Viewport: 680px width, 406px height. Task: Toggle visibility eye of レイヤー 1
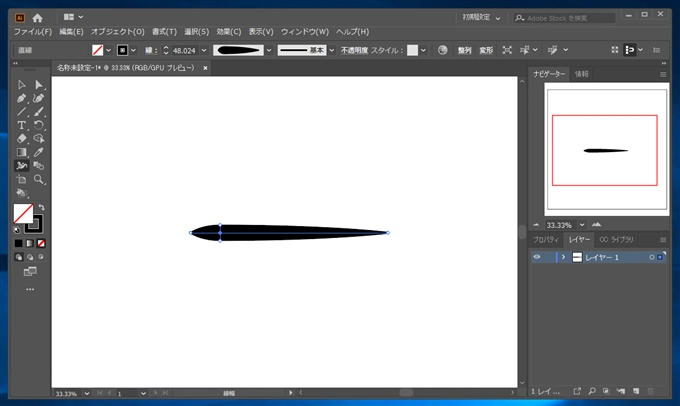point(537,257)
